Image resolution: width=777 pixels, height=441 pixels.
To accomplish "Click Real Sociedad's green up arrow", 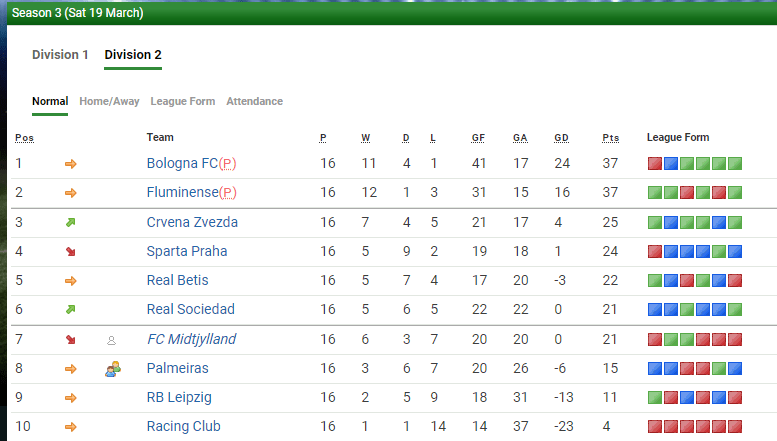I will click(71, 310).
